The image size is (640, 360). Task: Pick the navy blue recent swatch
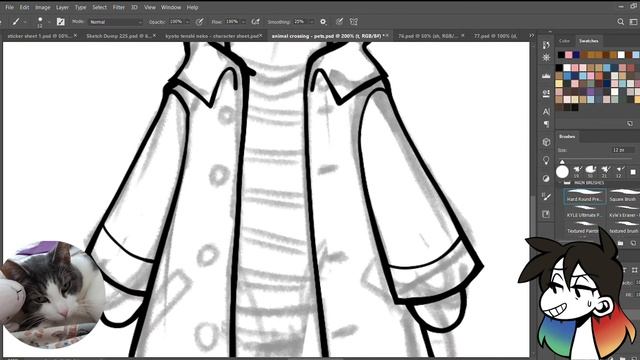point(576,55)
